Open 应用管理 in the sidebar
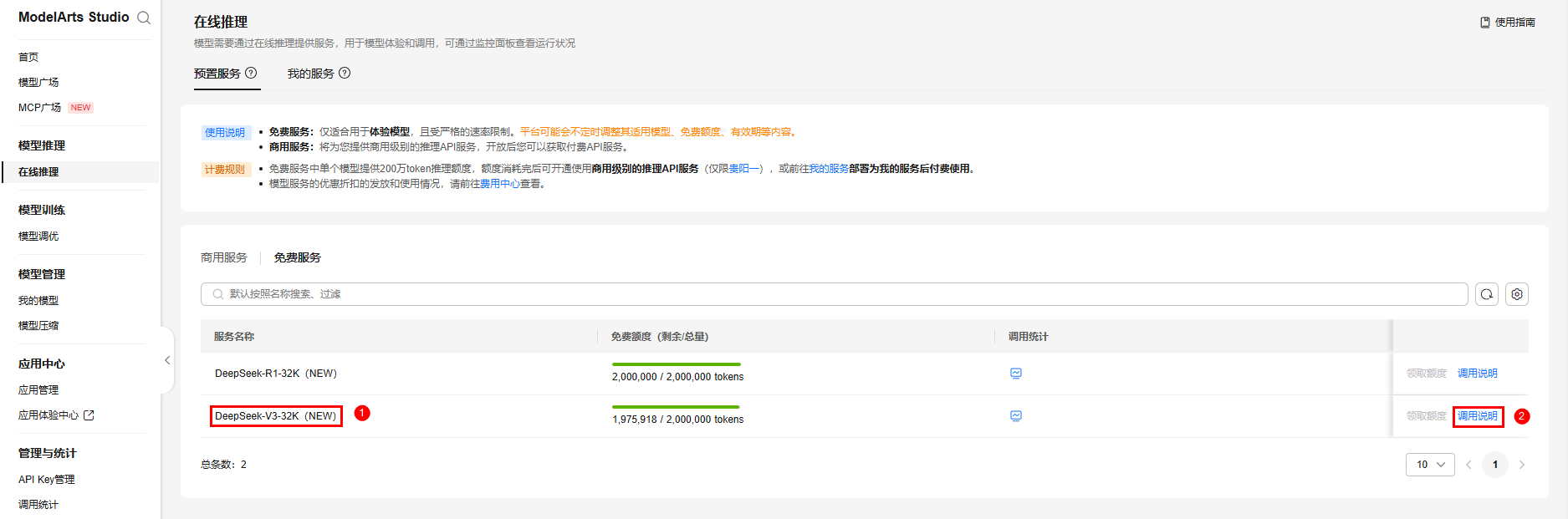 pos(38,389)
